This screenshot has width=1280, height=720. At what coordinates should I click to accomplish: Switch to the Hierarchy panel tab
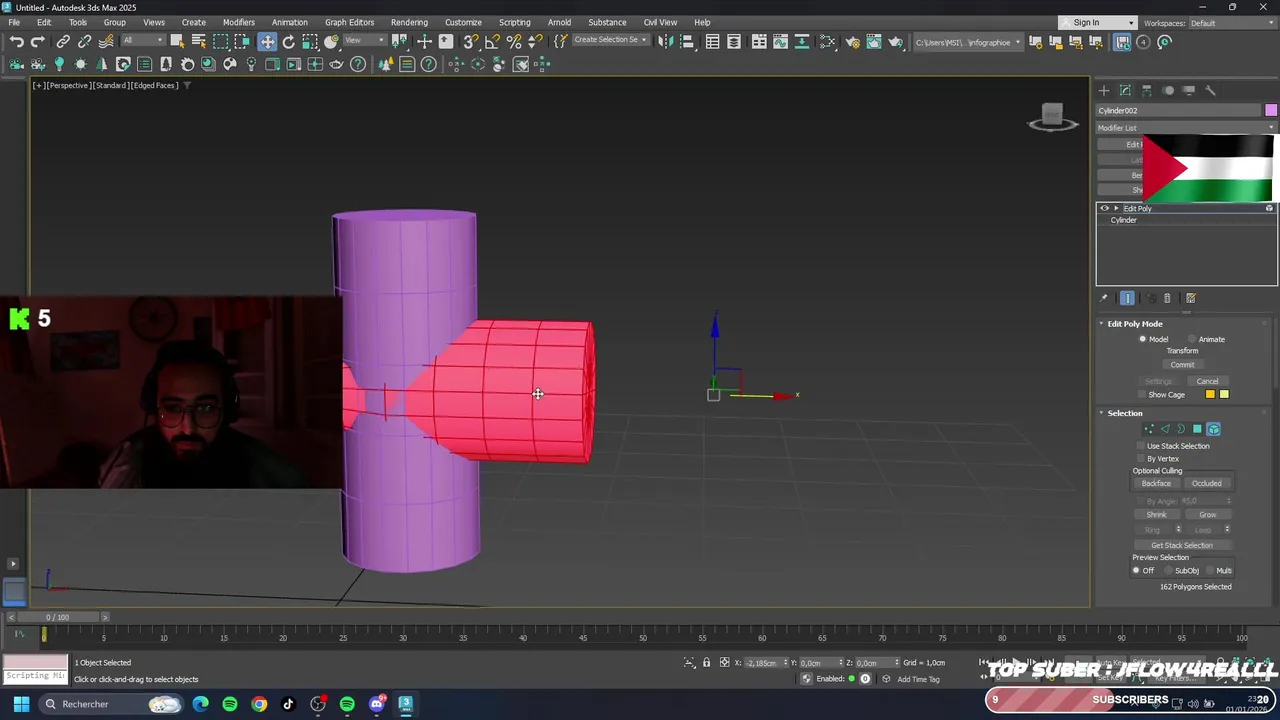point(1146,90)
